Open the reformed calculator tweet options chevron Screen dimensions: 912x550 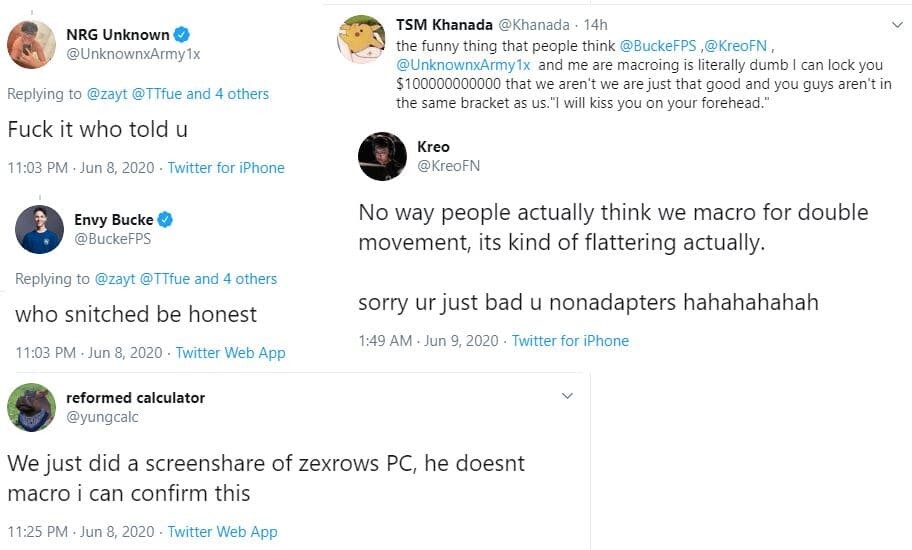(x=567, y=397)
